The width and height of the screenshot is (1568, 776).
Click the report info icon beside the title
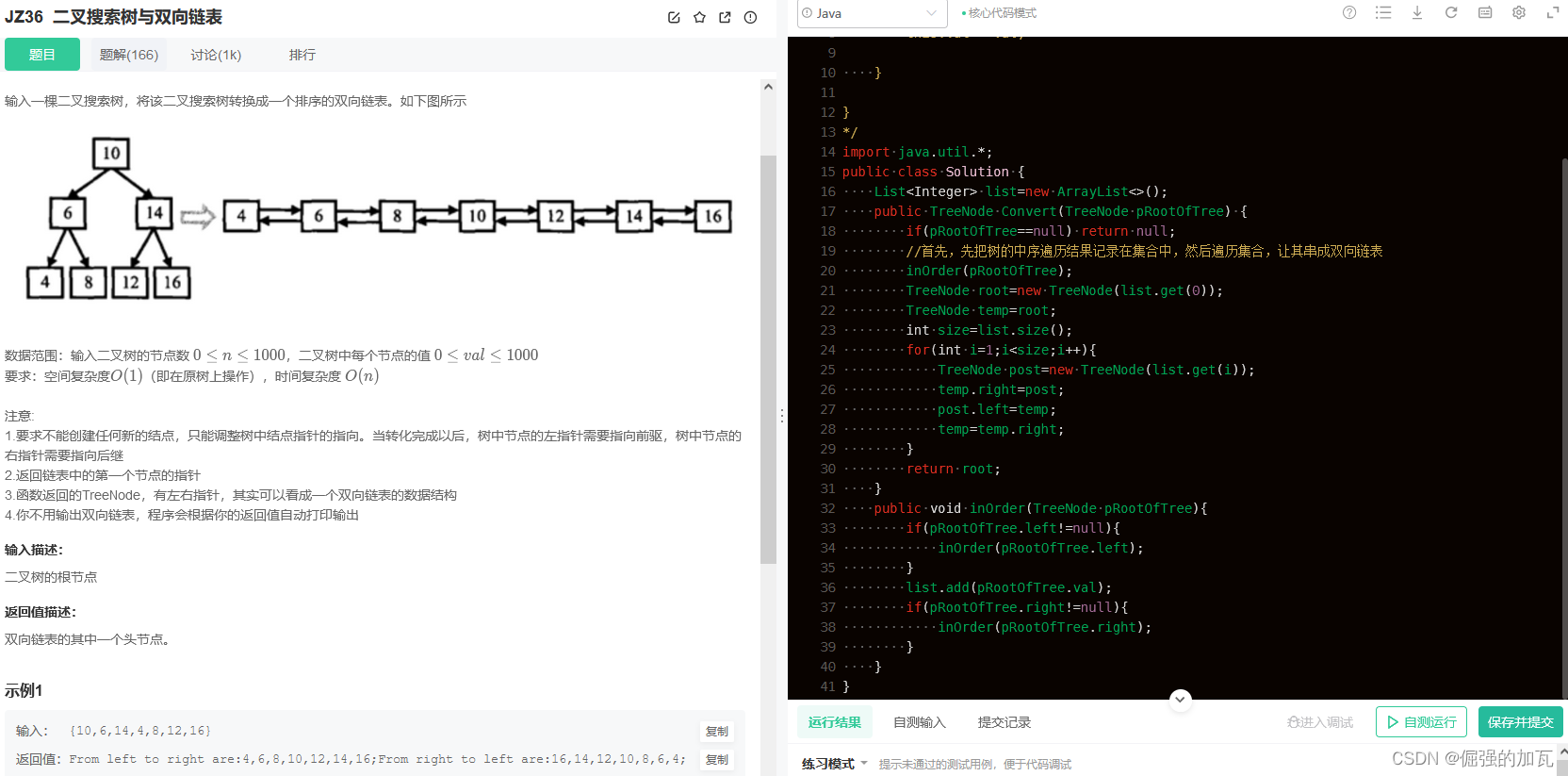750,17
